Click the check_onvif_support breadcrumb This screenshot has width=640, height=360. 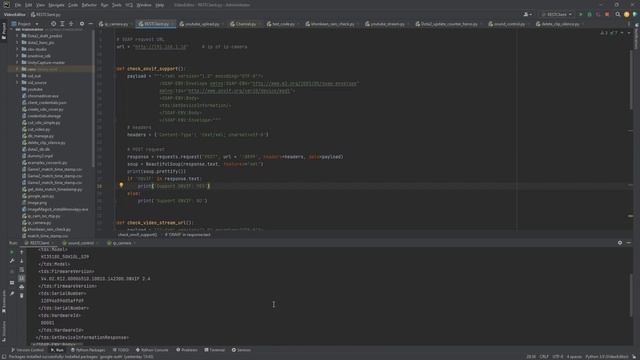(x=137, y=235)
